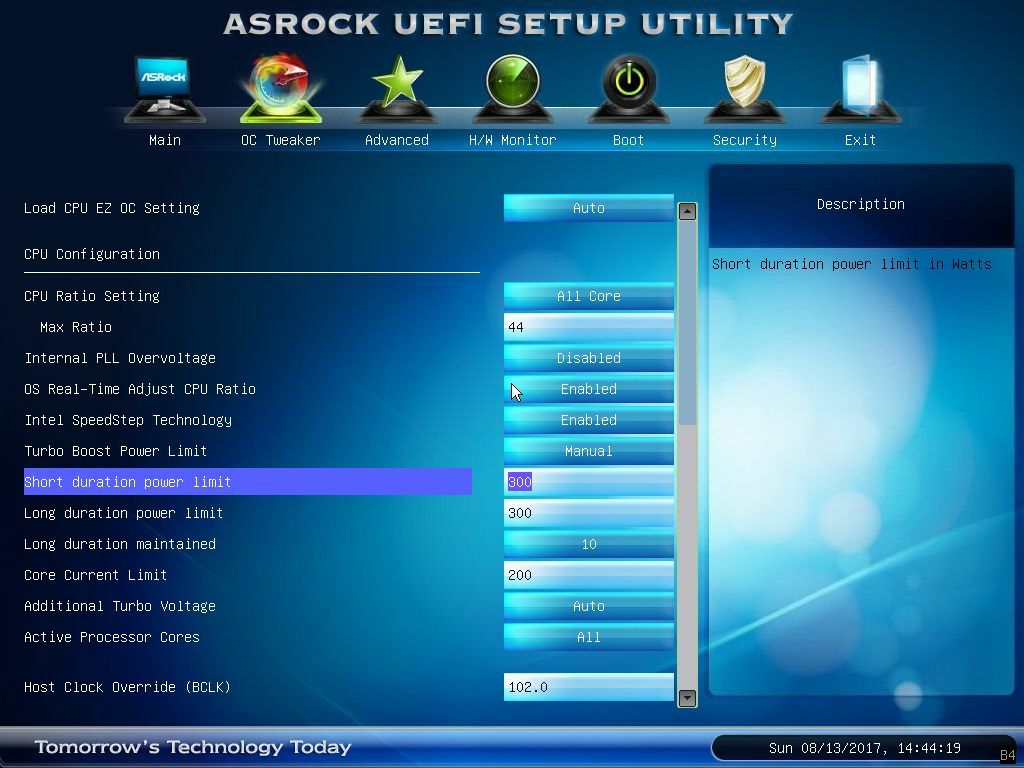
Task: Click the scrollbar up arrow
Action: [x=687, y=211]
